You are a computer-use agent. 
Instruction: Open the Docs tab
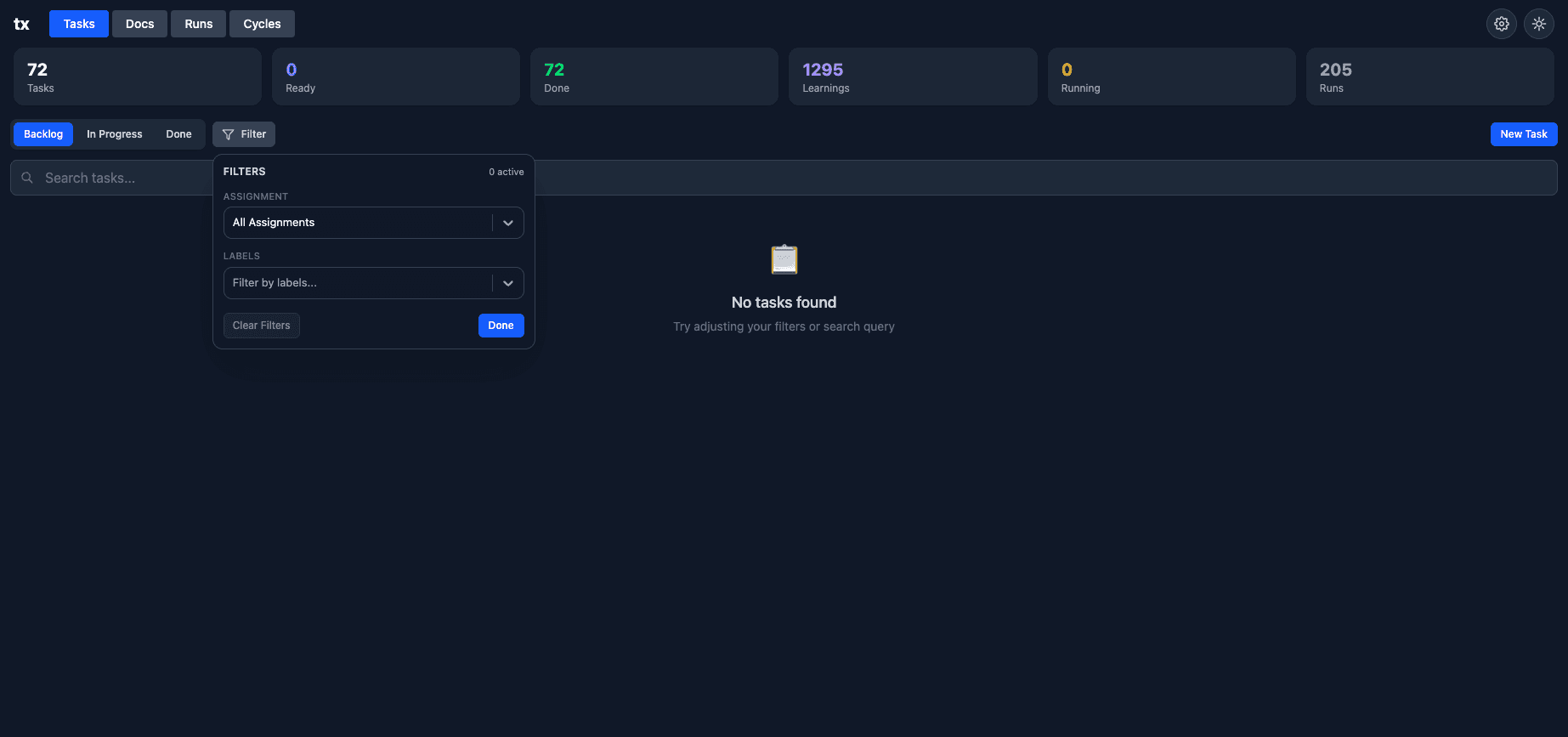tap(139, 24)
